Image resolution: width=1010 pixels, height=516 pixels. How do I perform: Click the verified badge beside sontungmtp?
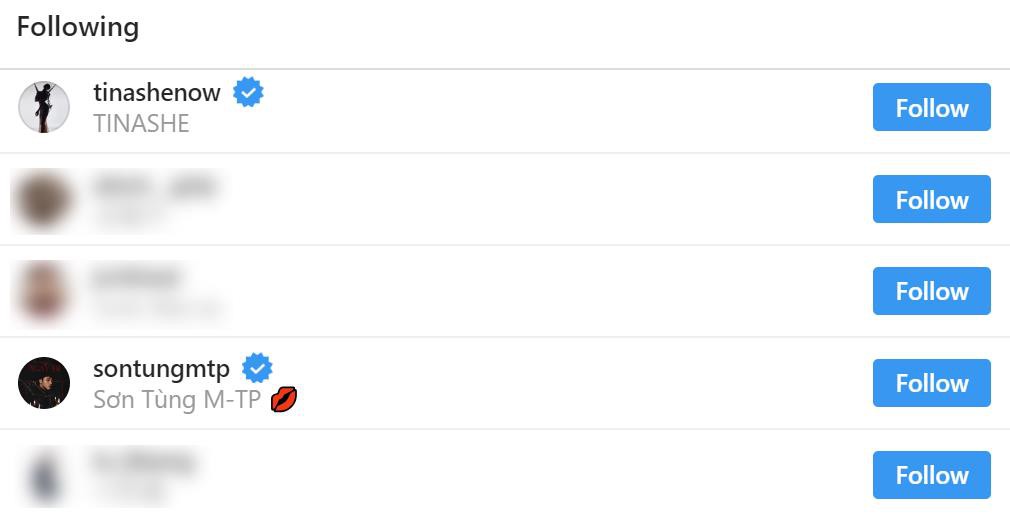click(x=257, y=368)
